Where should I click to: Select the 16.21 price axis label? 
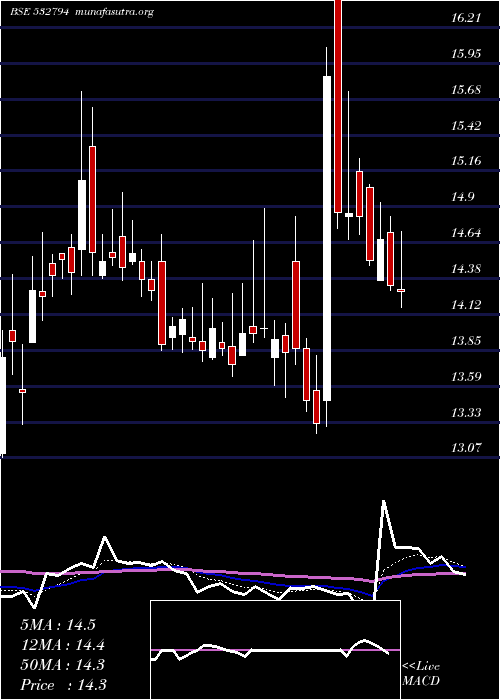point(466,18)
